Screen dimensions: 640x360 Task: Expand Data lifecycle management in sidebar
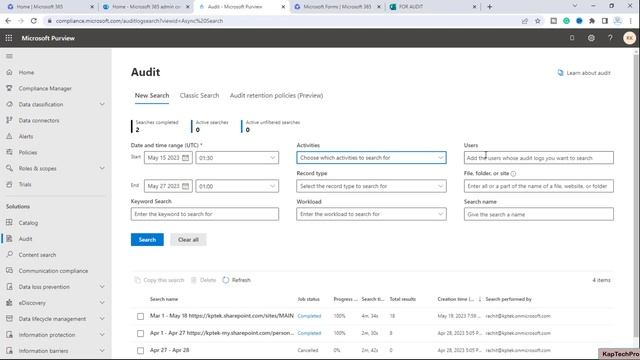(x=102, y=318)
